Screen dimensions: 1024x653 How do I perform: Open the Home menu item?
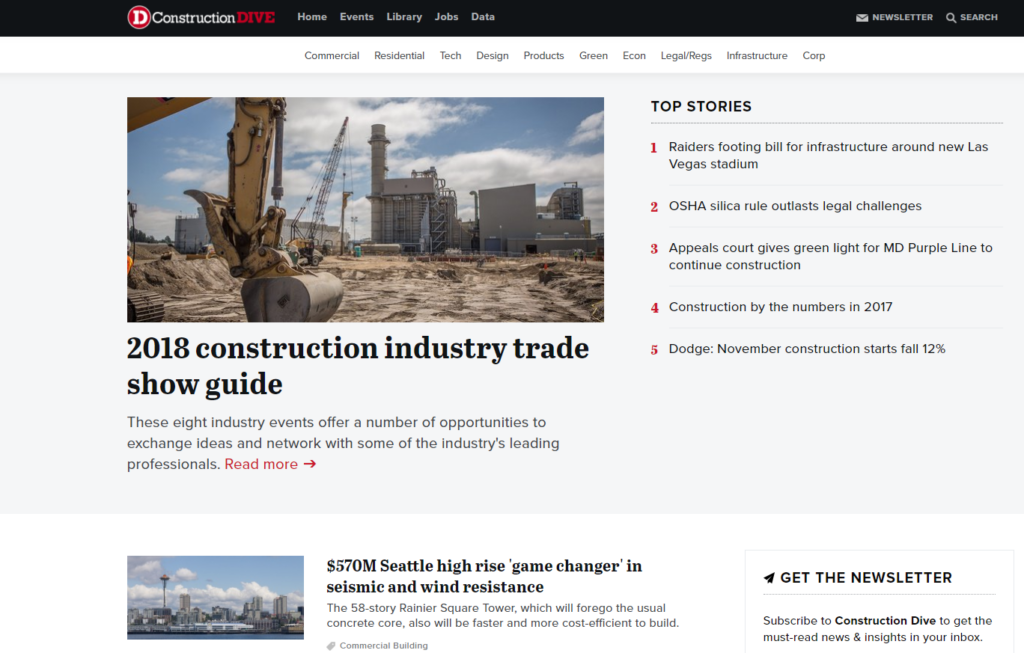tap(312, 17)
